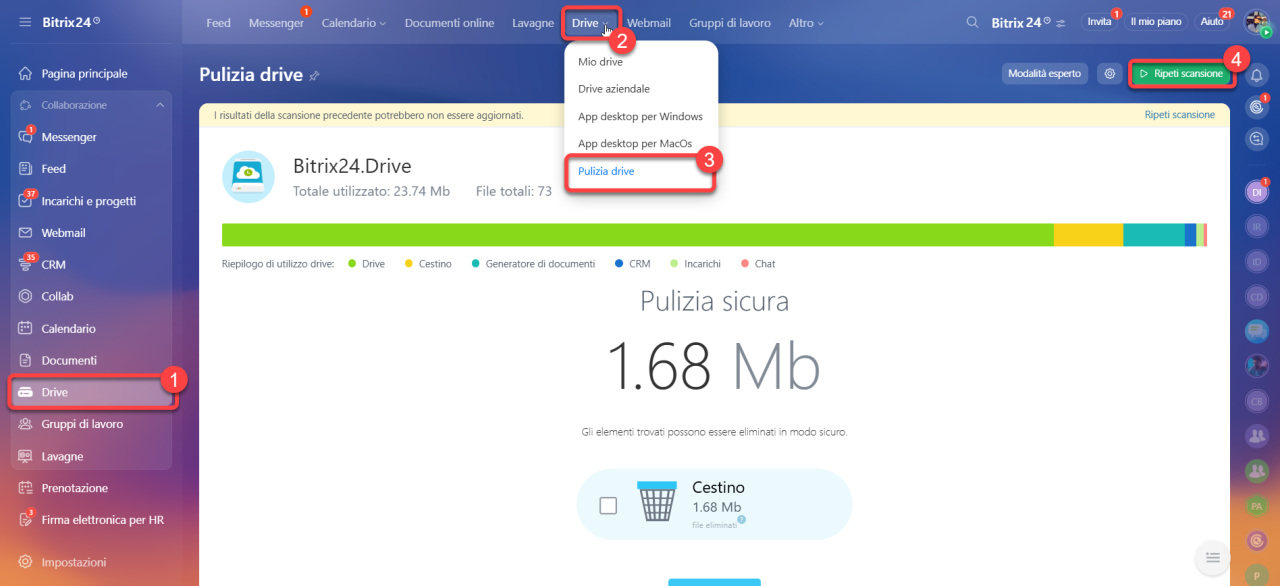1280x586 pixels.
Task: Open Feed tab in top menu
Action: (218, 23)
